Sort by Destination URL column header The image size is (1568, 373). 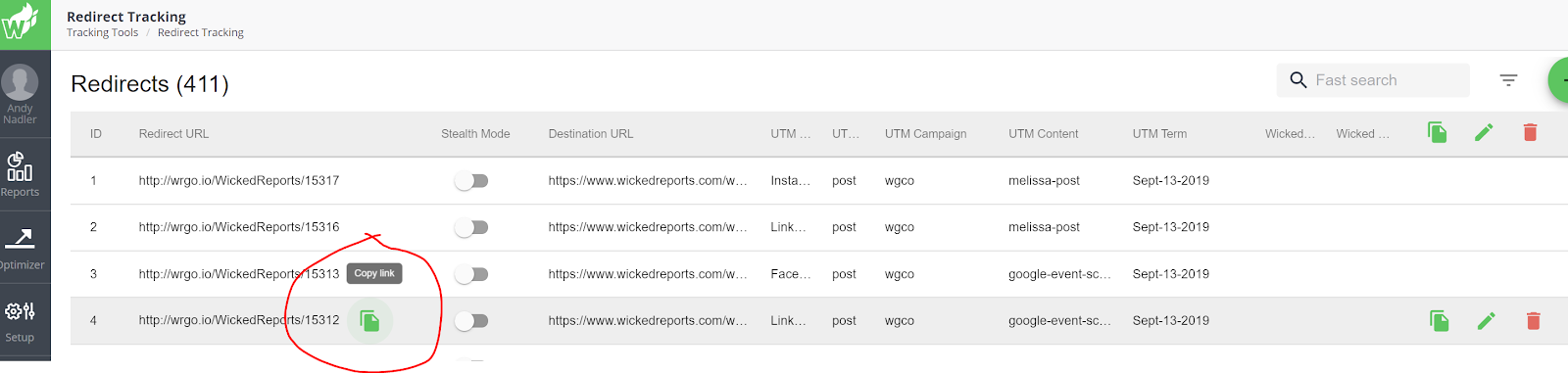coord(591,134)
